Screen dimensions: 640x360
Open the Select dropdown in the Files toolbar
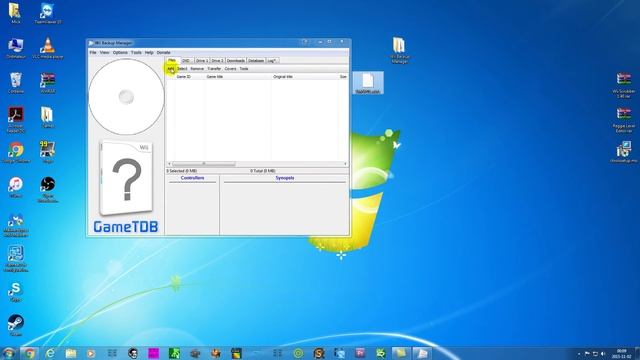(x=182, y=69)
